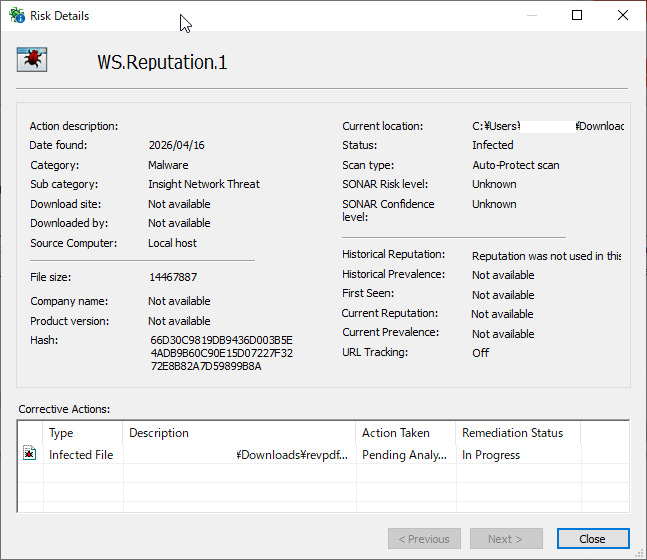647x560 pixels.
Task: Click the Local host source value
Action: point(172,243)
